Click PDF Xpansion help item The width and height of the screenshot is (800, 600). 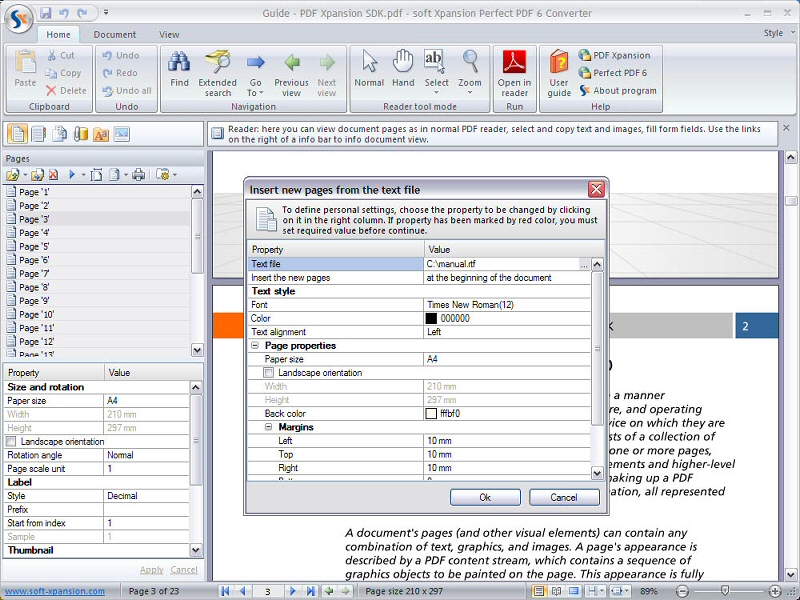click(x=615, y=55)
